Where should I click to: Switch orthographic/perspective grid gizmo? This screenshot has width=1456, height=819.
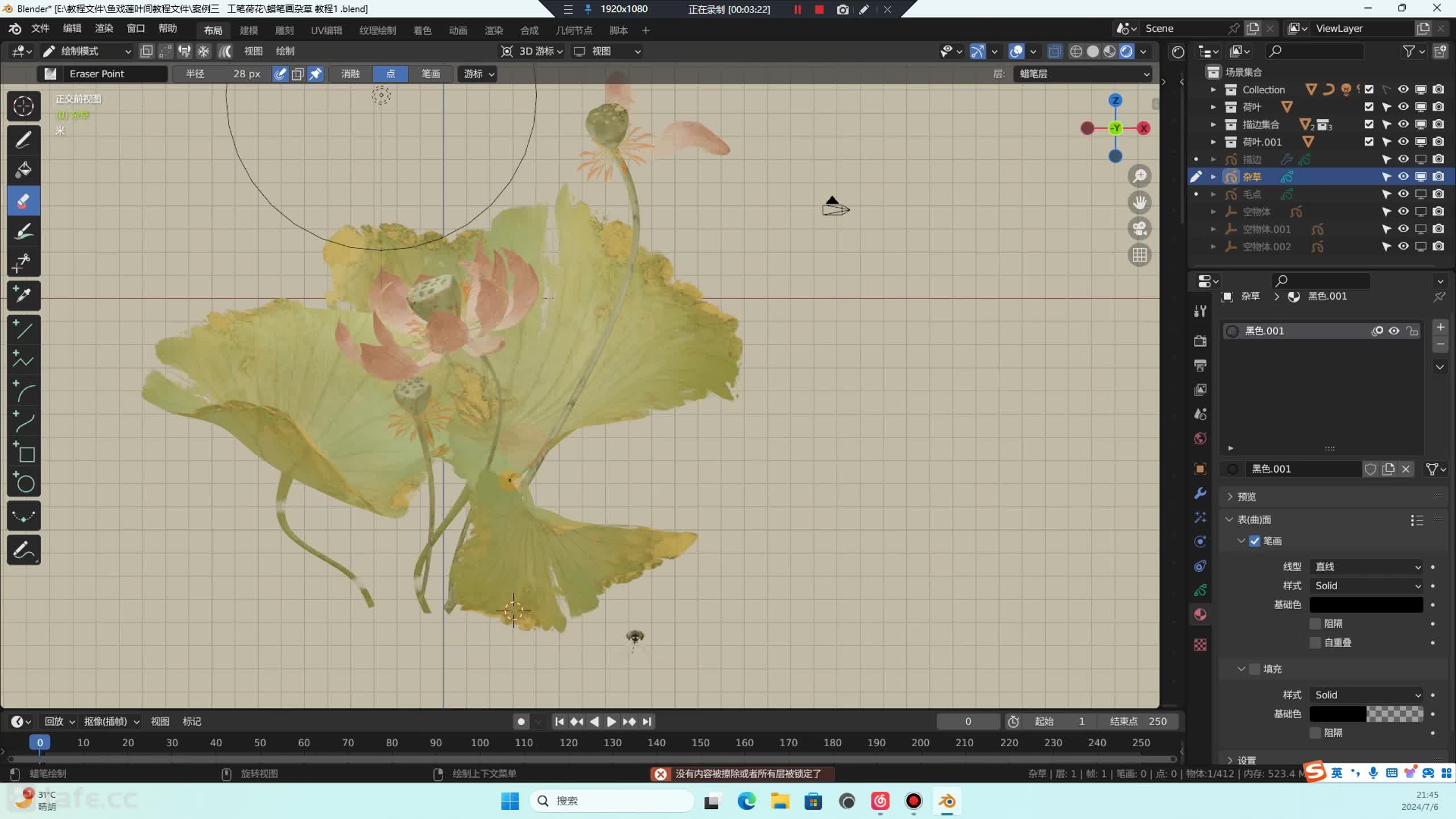(1139, 255)
